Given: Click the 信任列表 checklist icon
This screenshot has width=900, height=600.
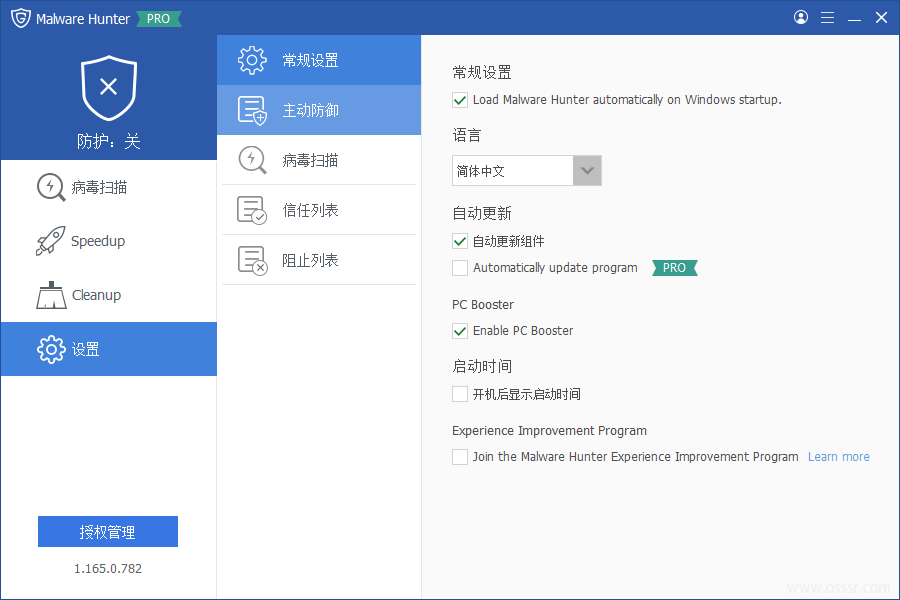Looking at the screenshot, I should pyautogui.click(x=252, y=210).
